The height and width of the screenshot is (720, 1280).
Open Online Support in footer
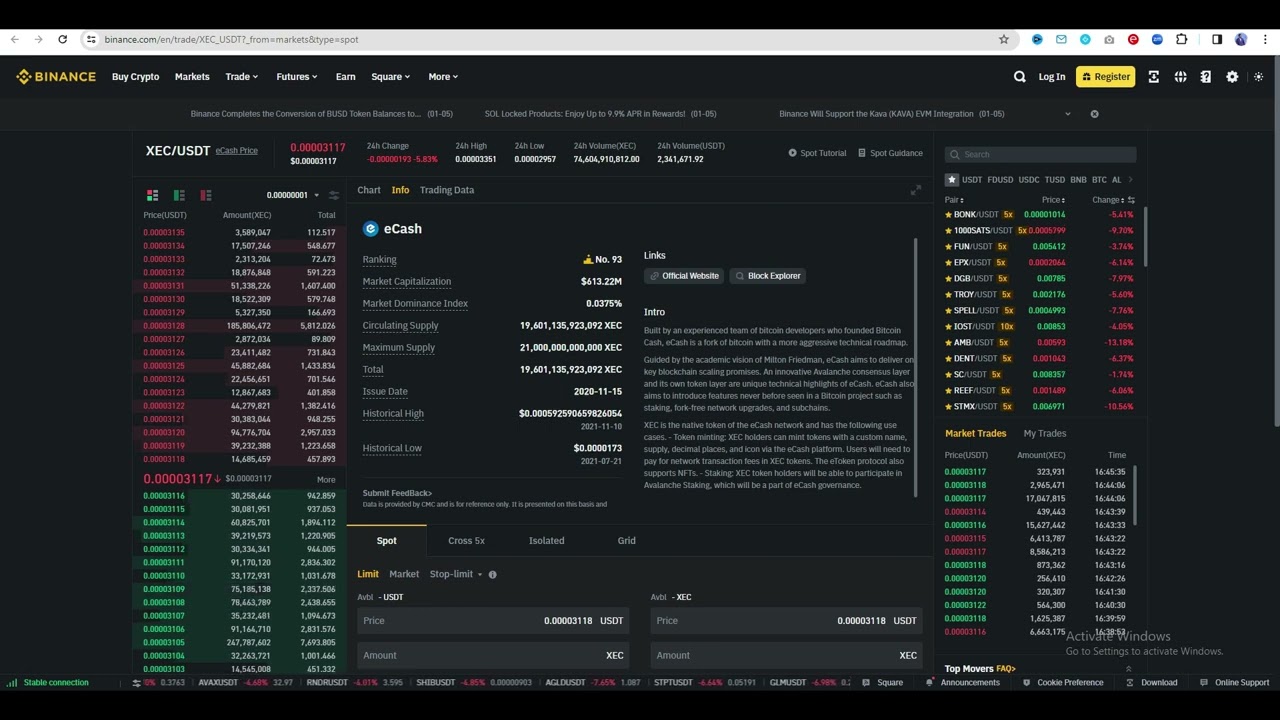tap(1235, 683)
